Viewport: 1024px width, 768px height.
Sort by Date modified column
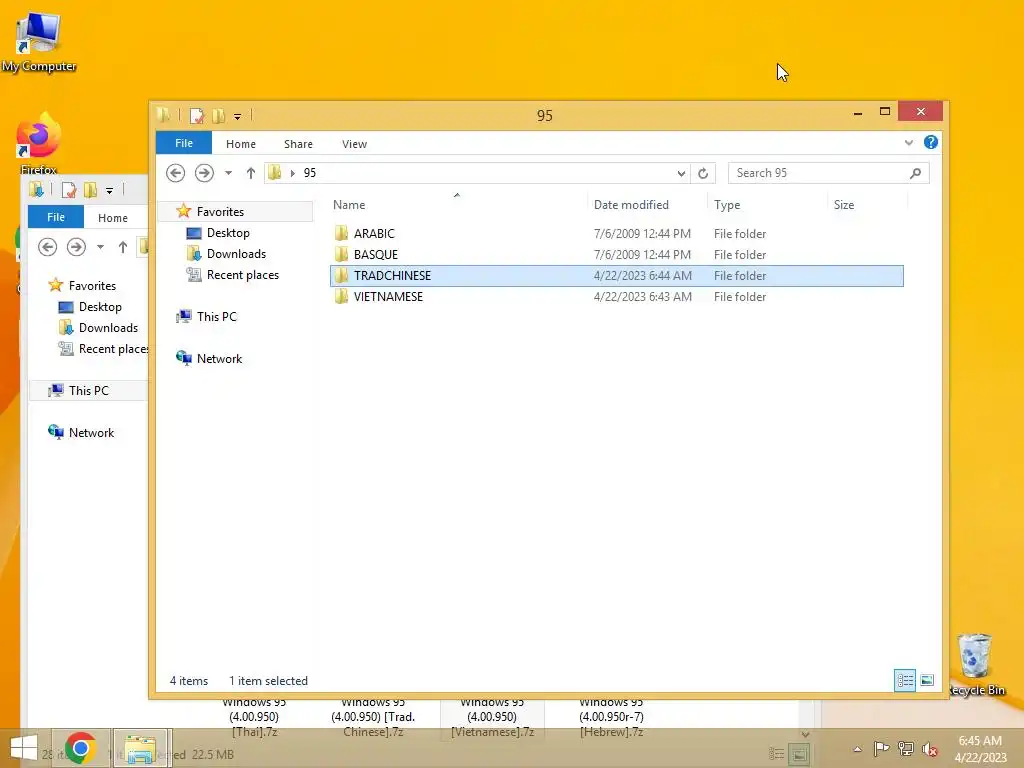[647, 204]
